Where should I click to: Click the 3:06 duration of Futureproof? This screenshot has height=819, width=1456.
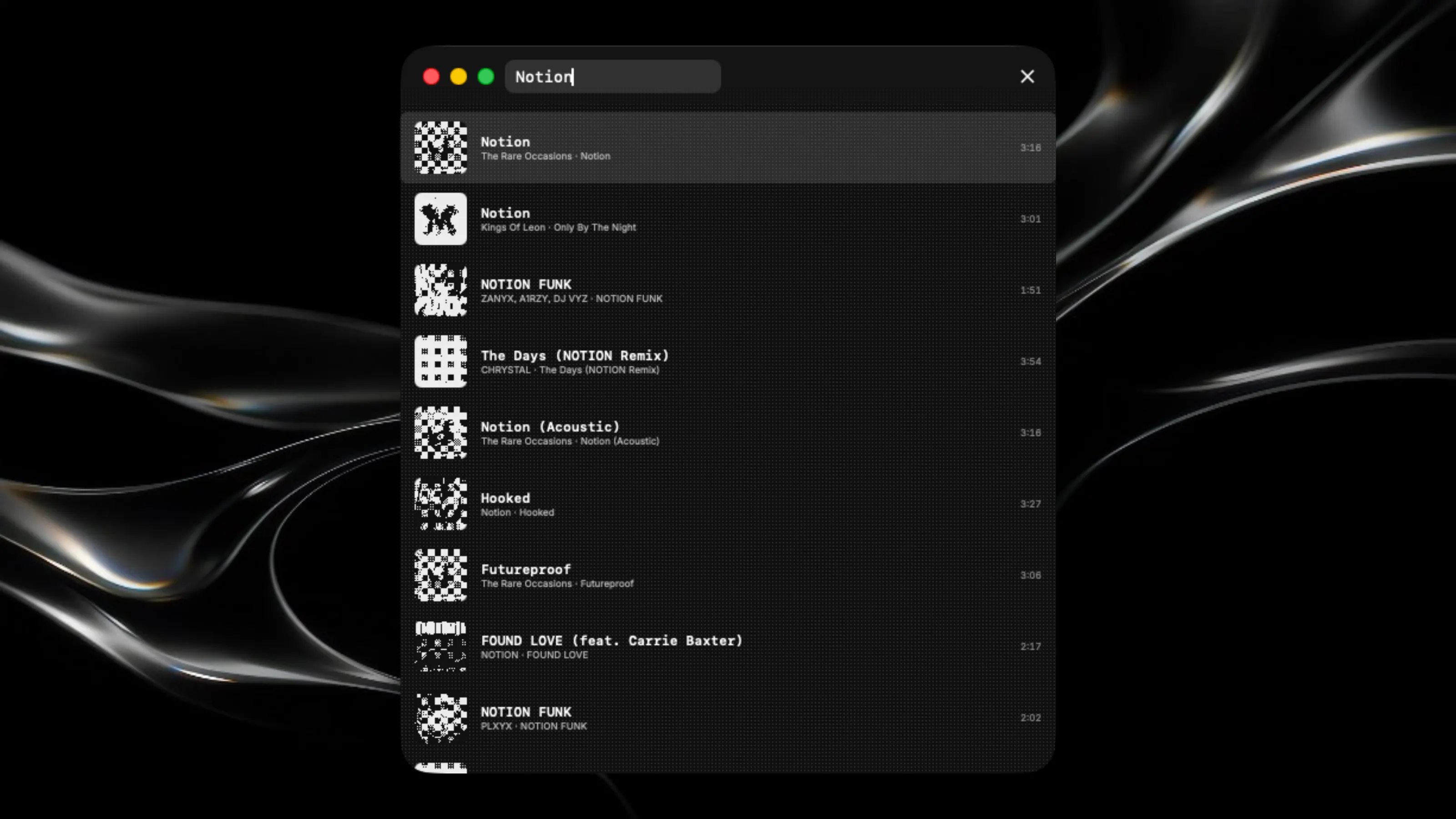(x=1030, y=575)
